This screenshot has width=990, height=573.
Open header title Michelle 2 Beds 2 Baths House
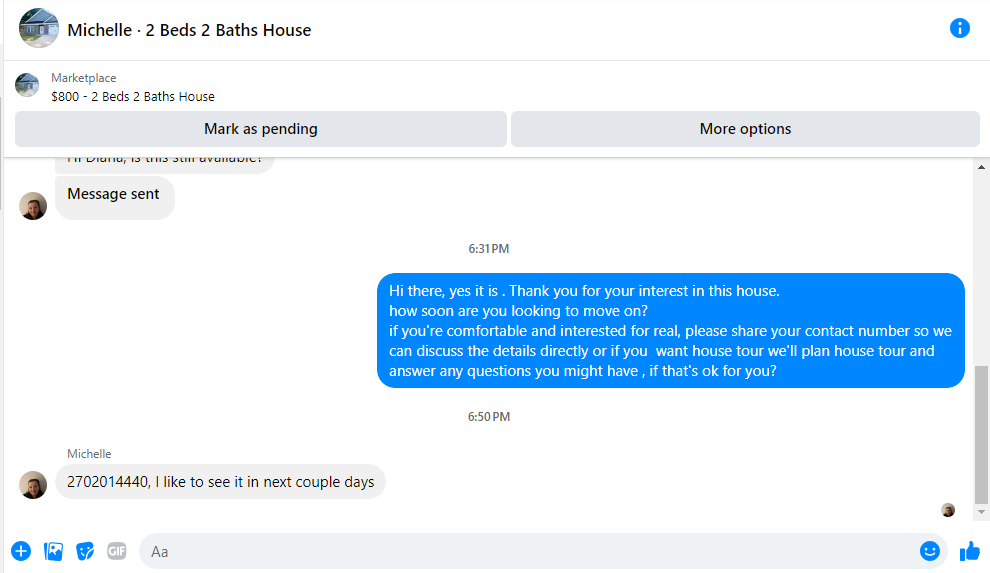pos(189,30)
